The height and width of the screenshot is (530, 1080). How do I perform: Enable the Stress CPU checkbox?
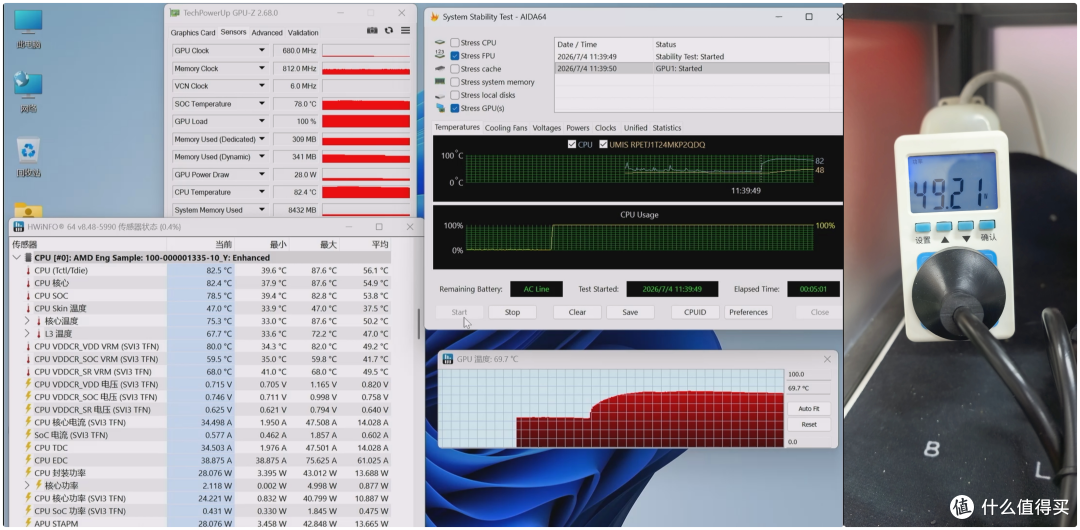[455, 43]
